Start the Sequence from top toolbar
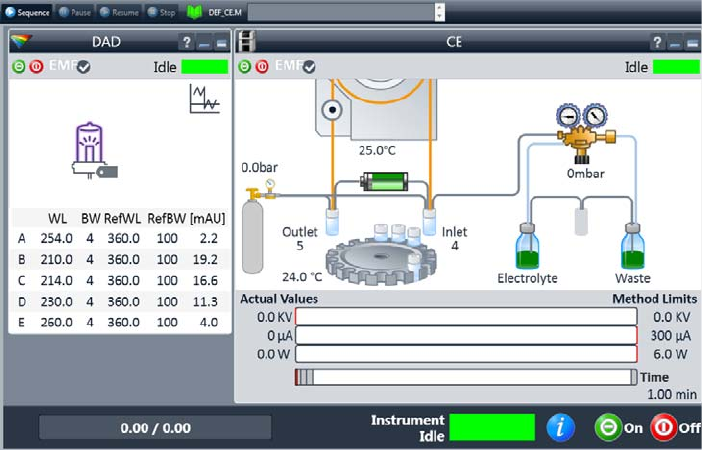Viewport: 702px width, 450px height. click(27, 12)
